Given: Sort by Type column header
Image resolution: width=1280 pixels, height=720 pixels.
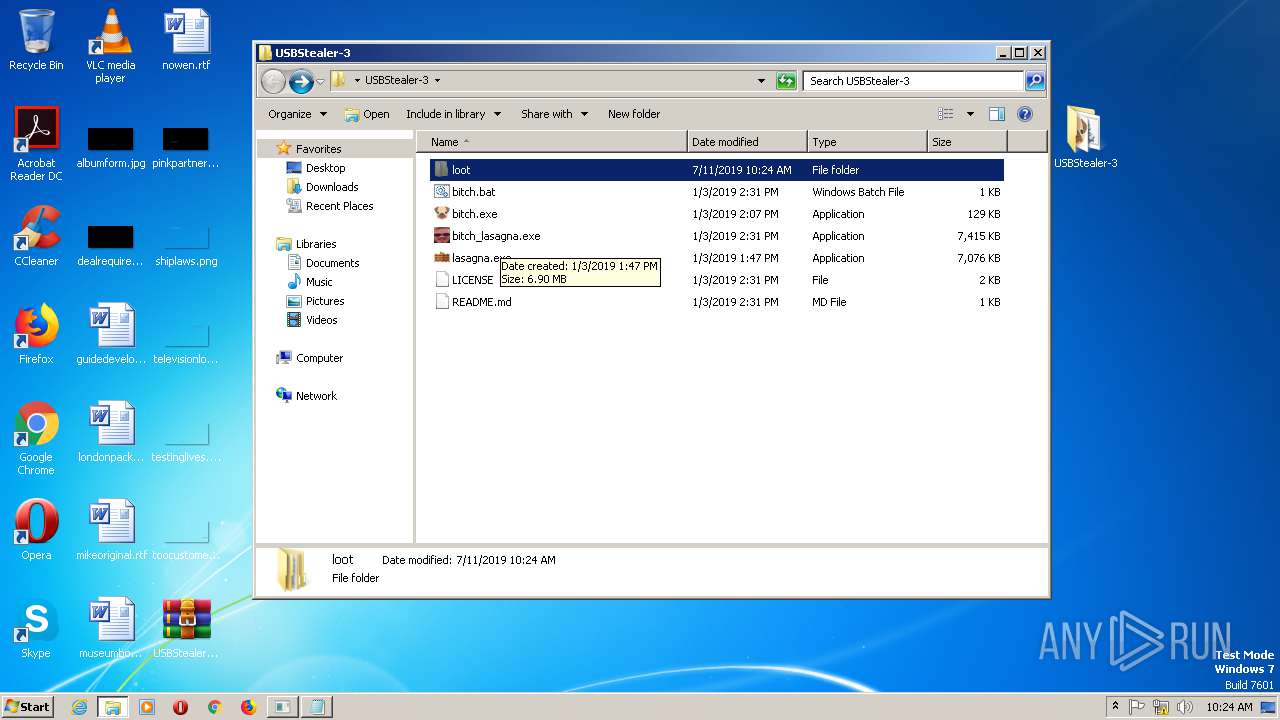Looking at the screenshot, I should (x=867, y=142).
